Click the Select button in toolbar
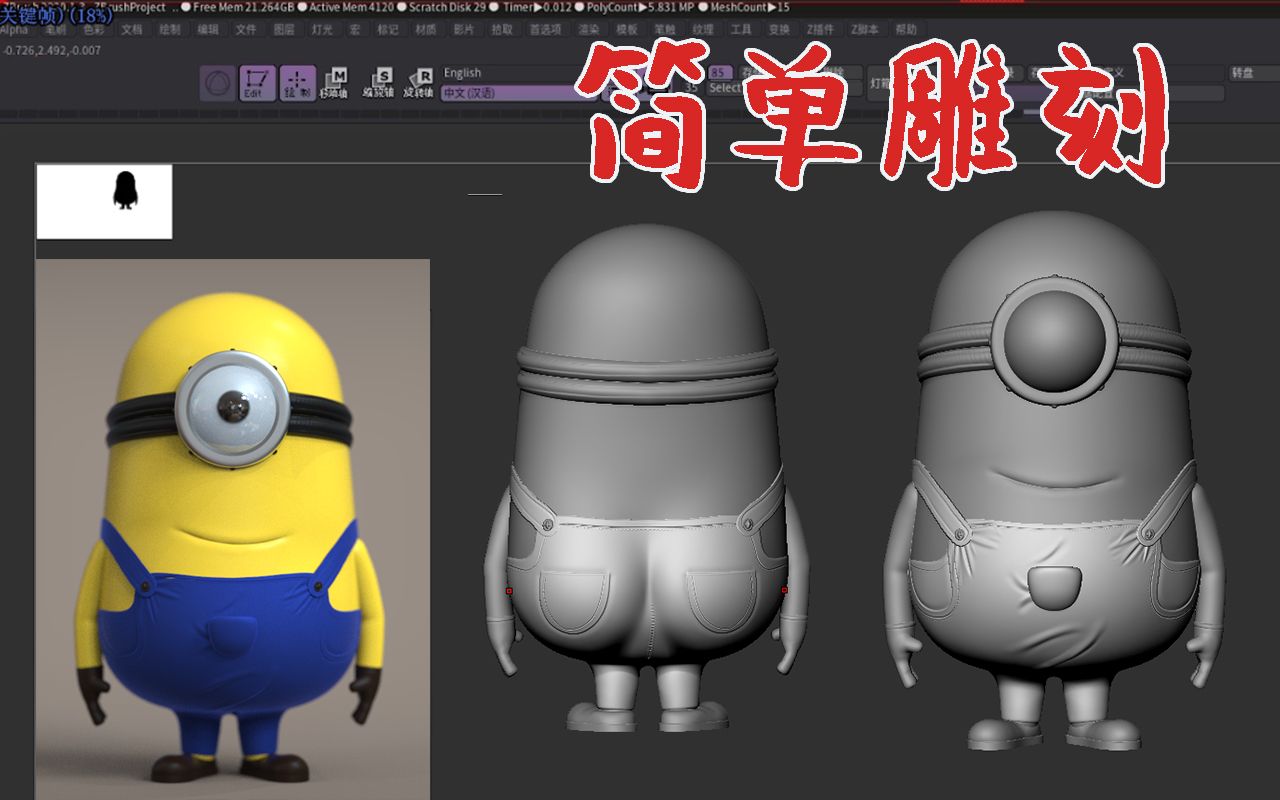 coord(726,88)
